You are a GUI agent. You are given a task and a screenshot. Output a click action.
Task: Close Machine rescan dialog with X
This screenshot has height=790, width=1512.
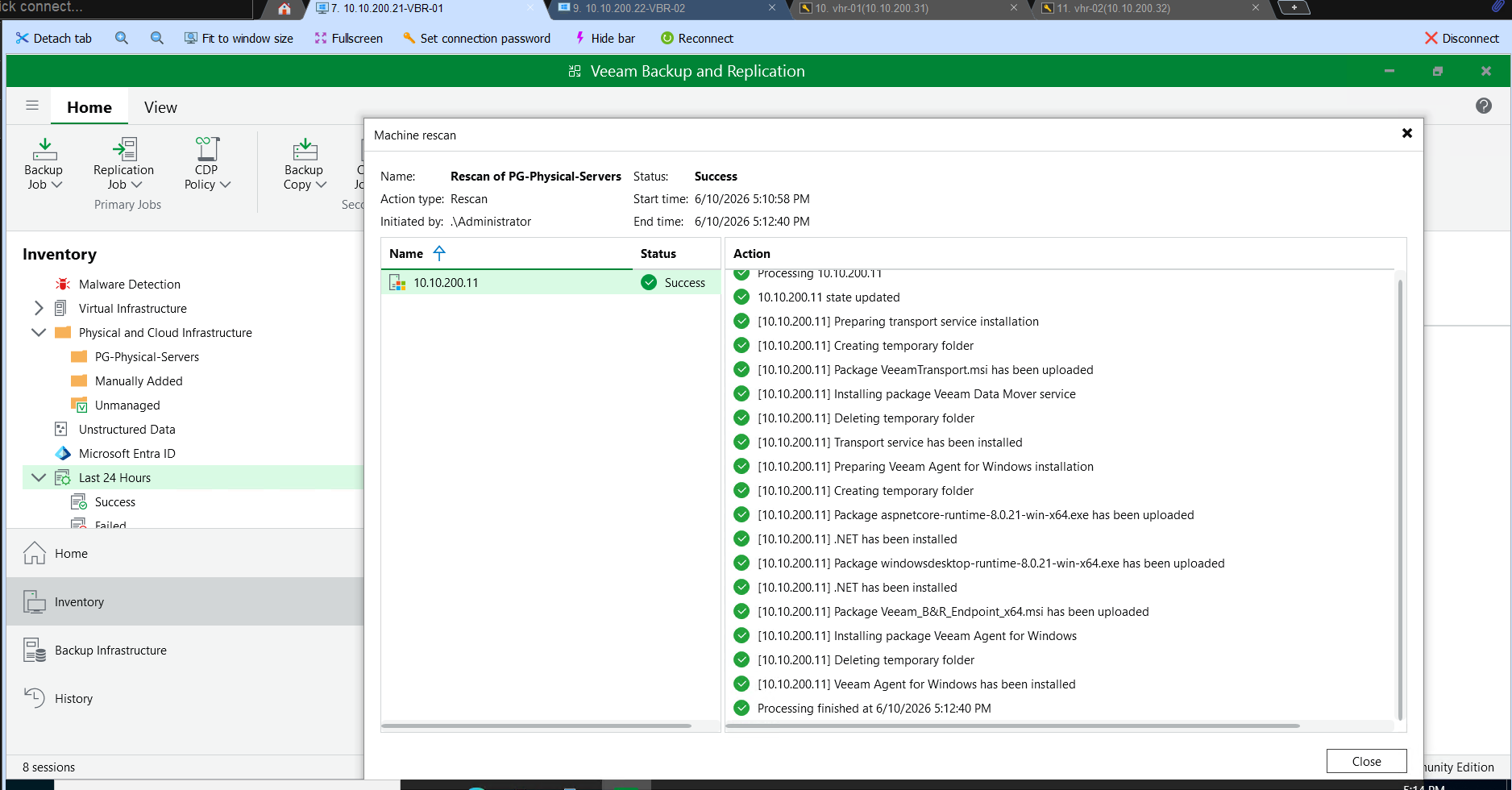[1406, 133]
